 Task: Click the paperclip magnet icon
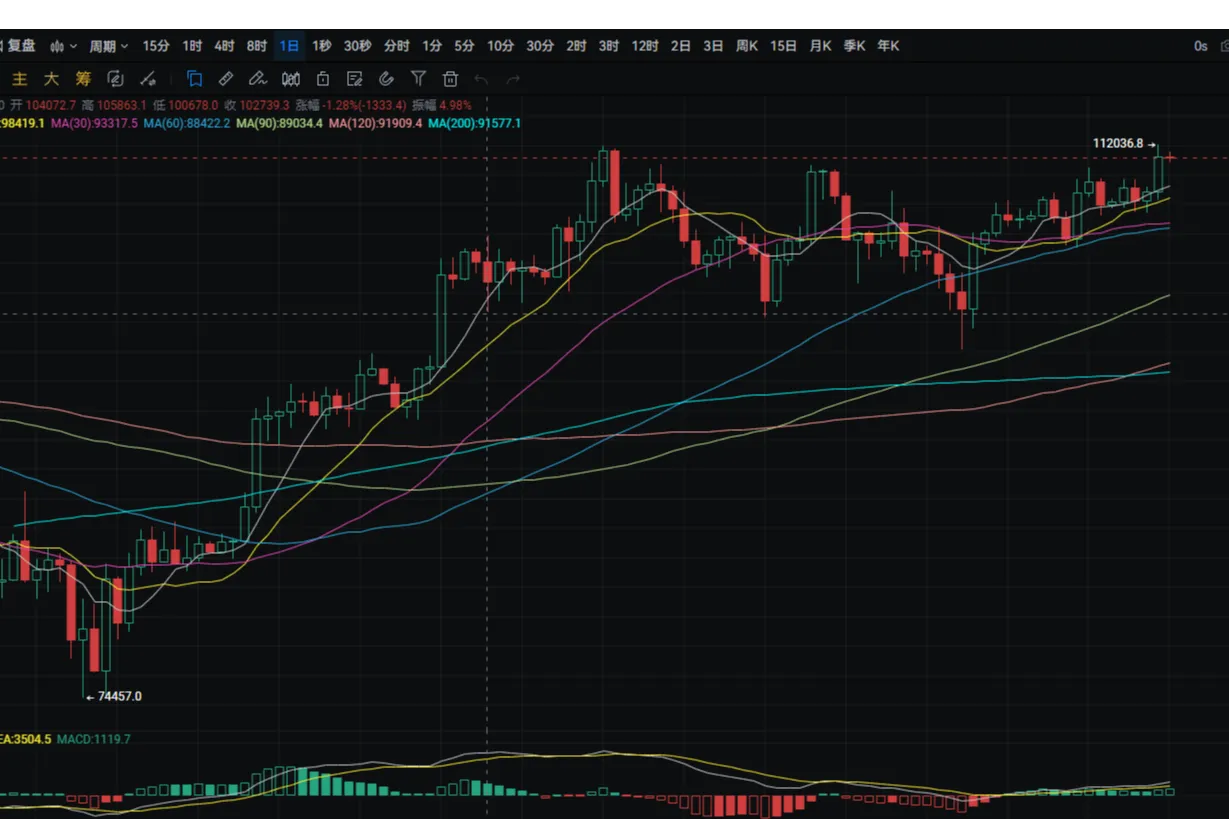387,79
